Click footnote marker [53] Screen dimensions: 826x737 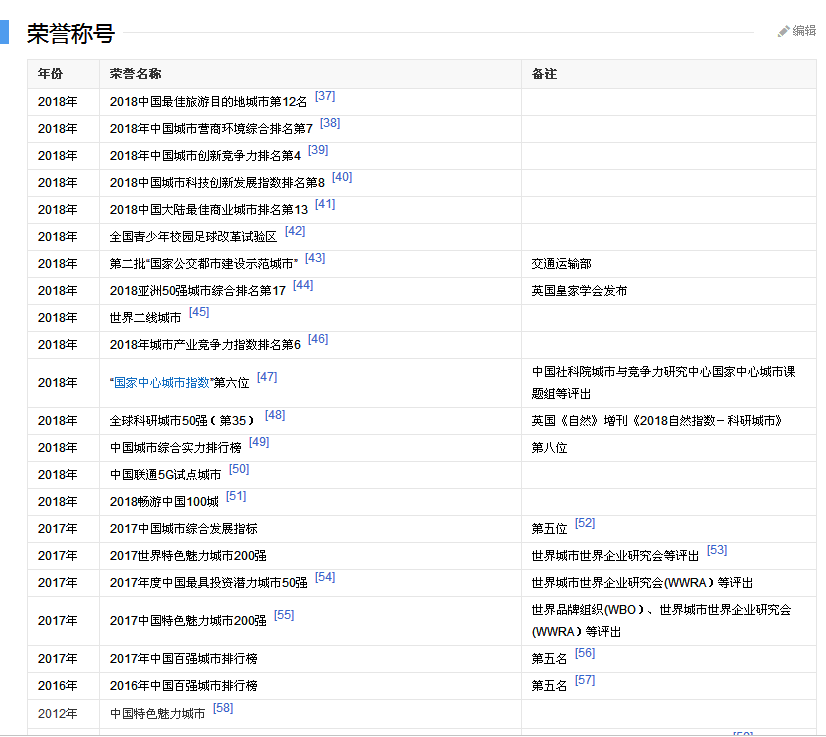[x=717, y=551]
